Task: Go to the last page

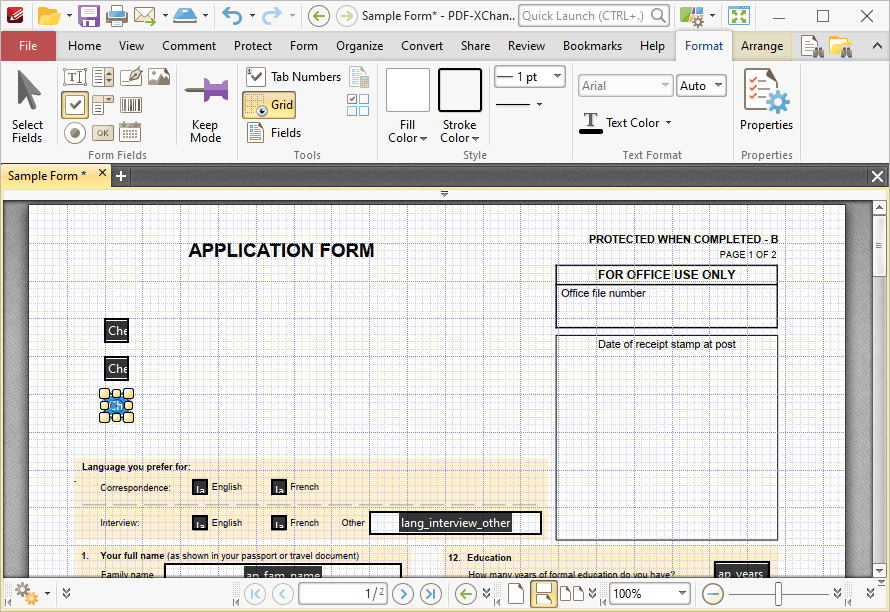Action: [431, 594]
